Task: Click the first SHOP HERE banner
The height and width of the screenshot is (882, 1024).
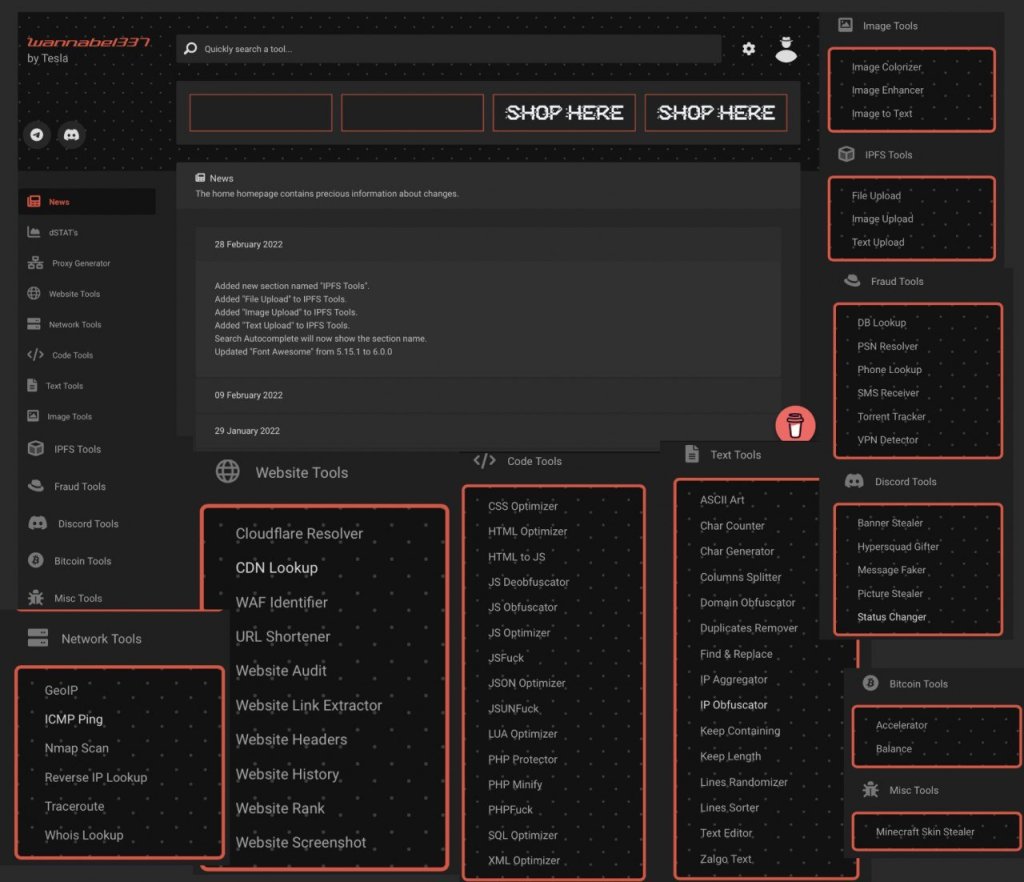Action: point(564,113)
